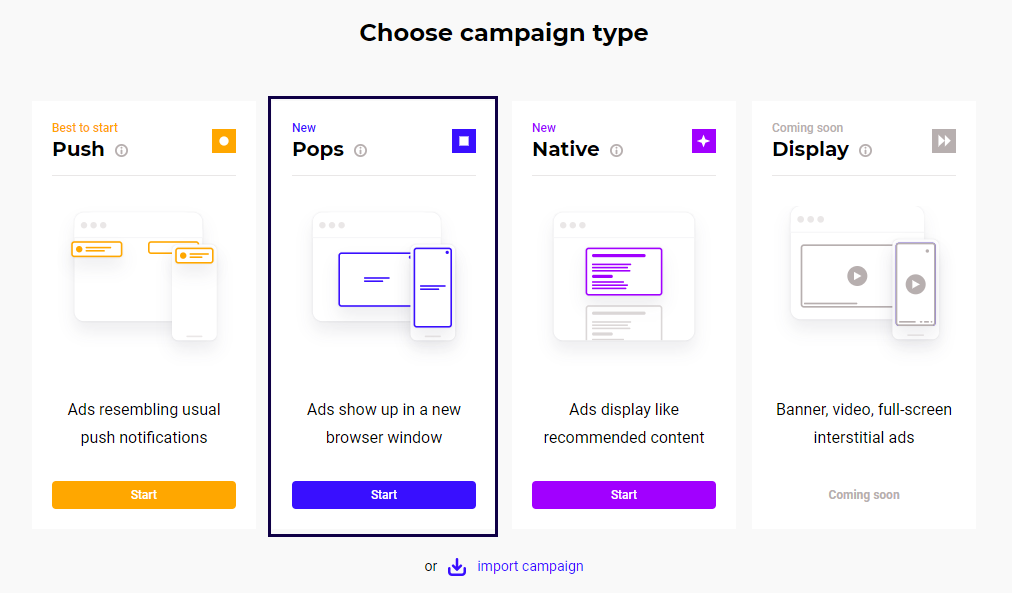Start a Pops campaign
Image resolution: width=1012 pixels, height=593 pixels.
[x=384, y=495]
